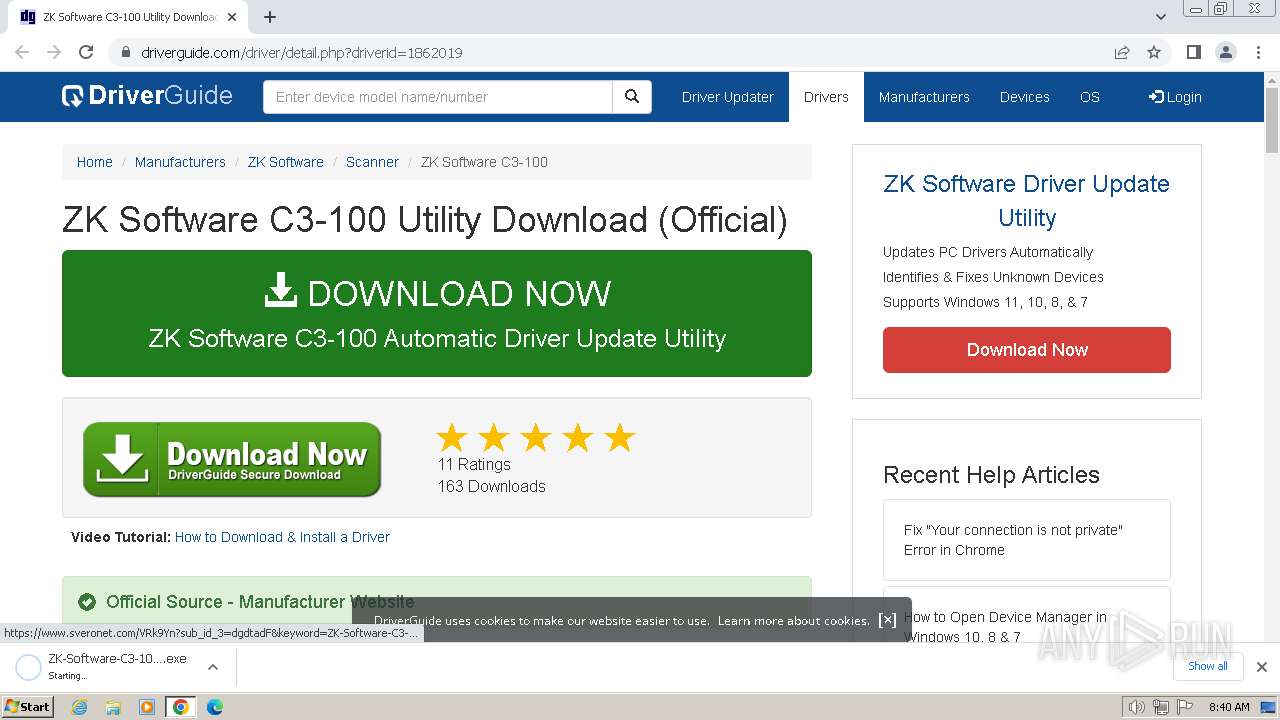Click the red Download Now button
The height and width of the screenshot is (720, 1280).
click(x=1027, y=350)
